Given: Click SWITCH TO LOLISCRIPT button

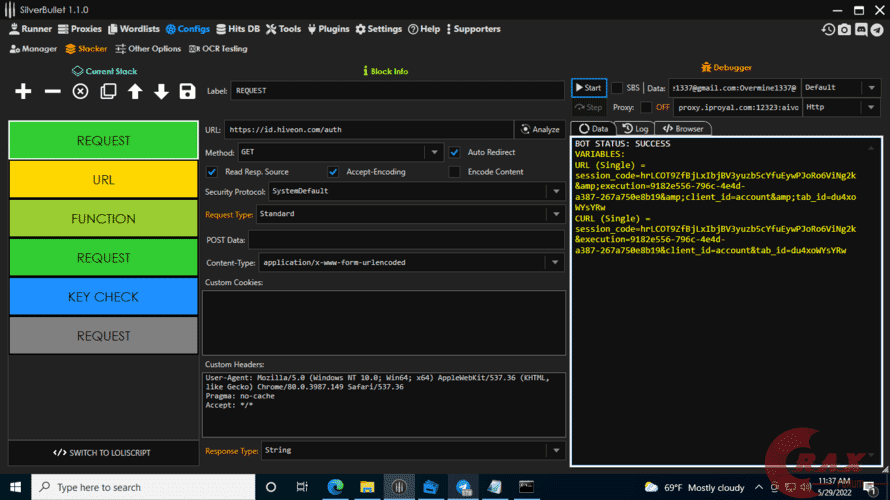Looking at the screenshot, I should point(102,453).
